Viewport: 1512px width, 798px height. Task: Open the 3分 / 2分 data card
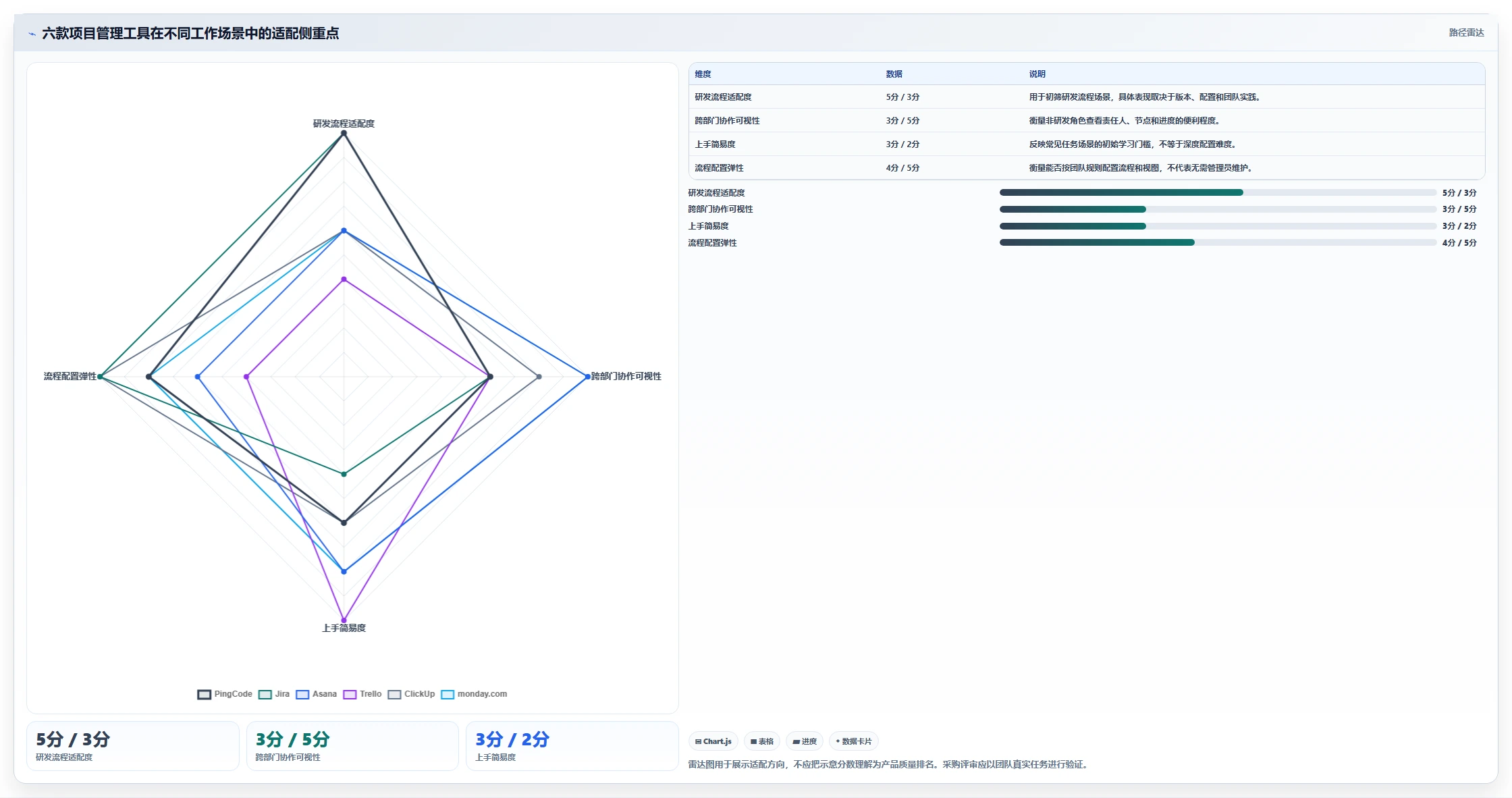[572, 746]
